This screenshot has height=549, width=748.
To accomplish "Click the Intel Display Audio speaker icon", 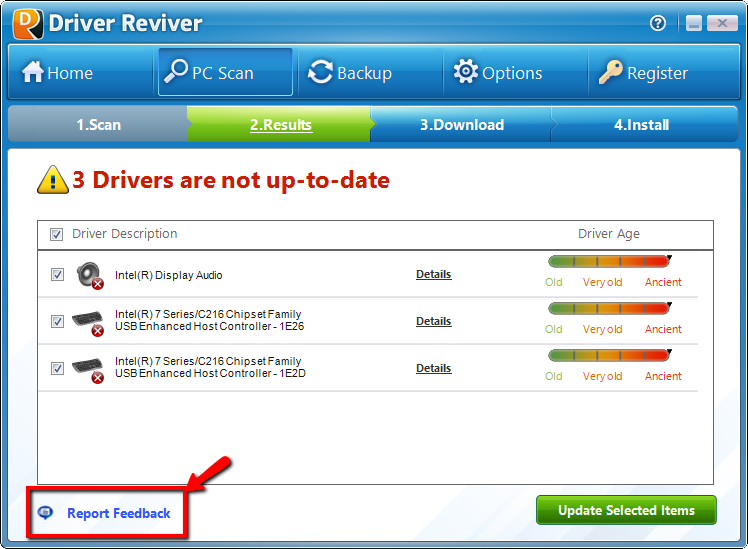I will pos(89,275).
